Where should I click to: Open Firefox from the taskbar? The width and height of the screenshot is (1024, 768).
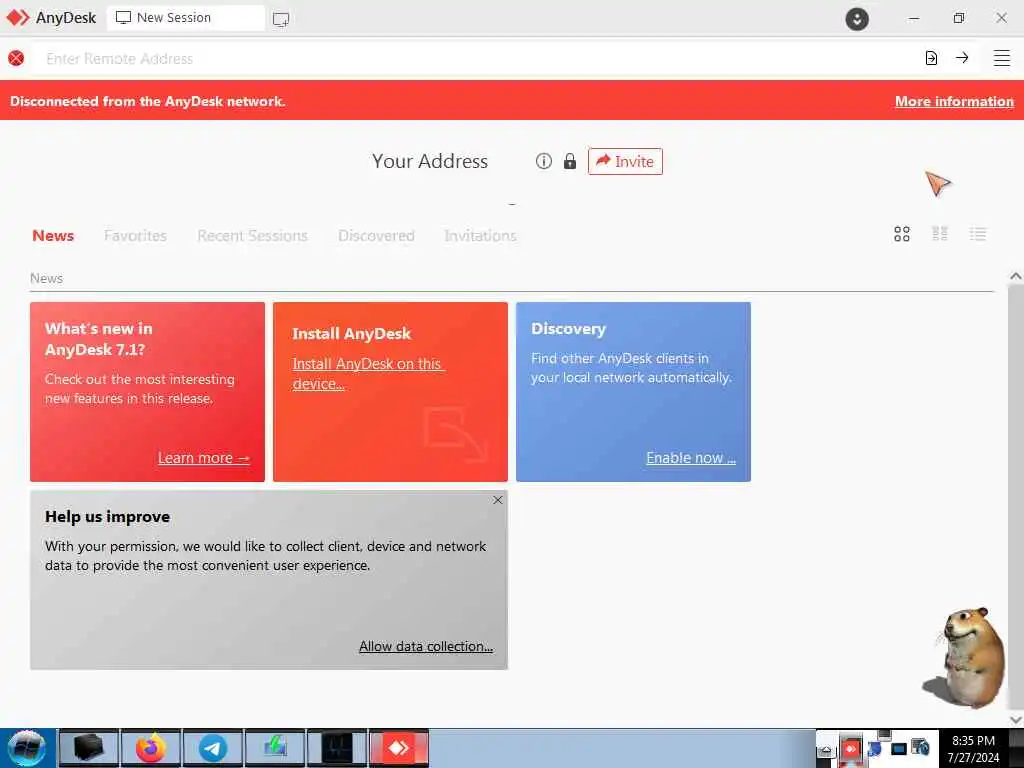[150, 748]
